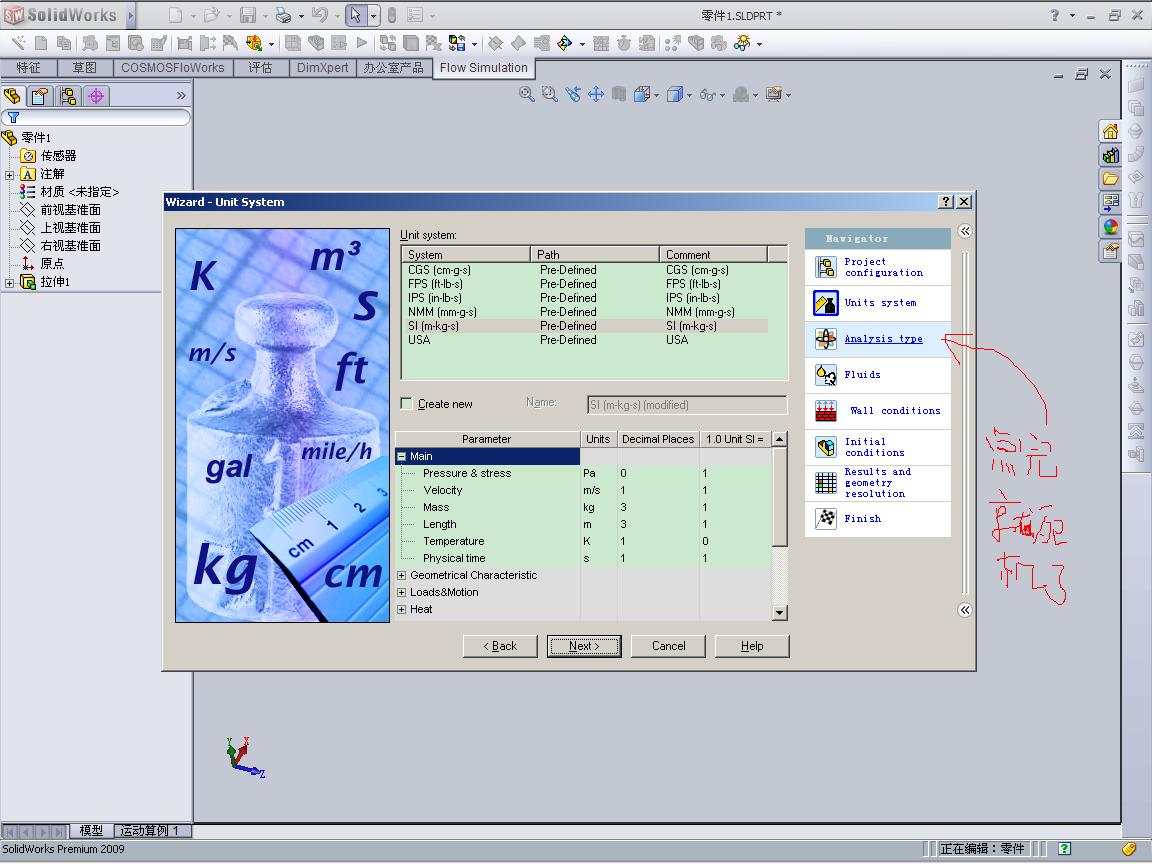The width and height of the screenshot is (1152, 864).
Task: Click the home icon in task pane
Action: pos(1110,132)
